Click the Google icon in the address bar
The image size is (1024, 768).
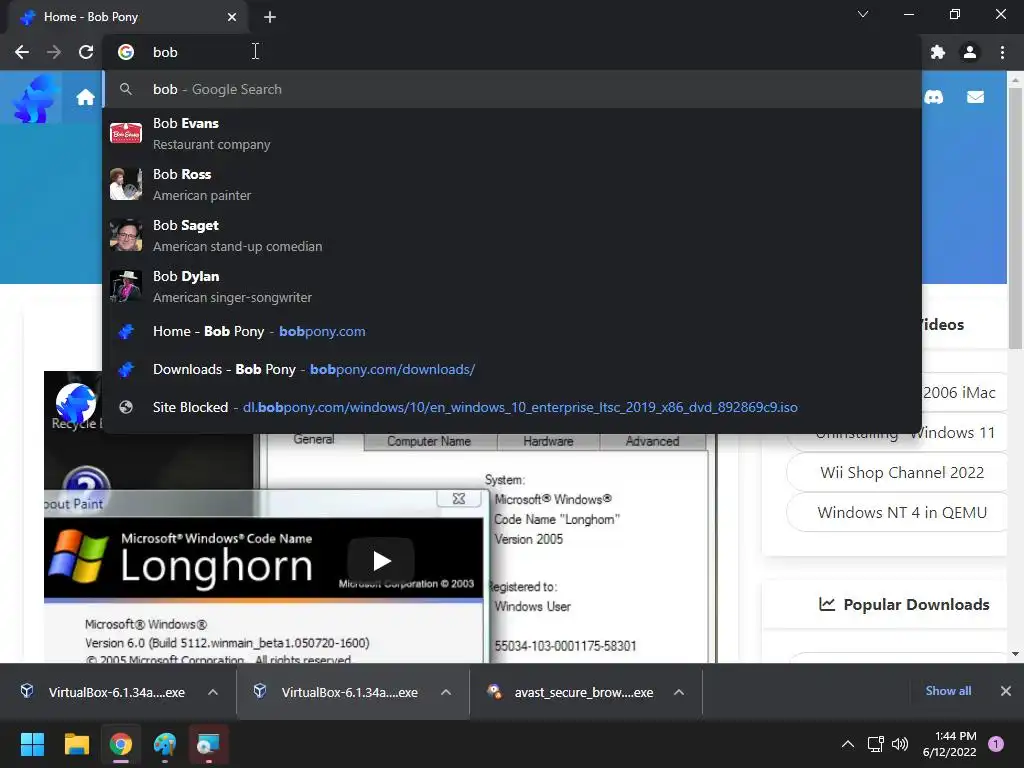pyautogui.click(x=126, y=52)
